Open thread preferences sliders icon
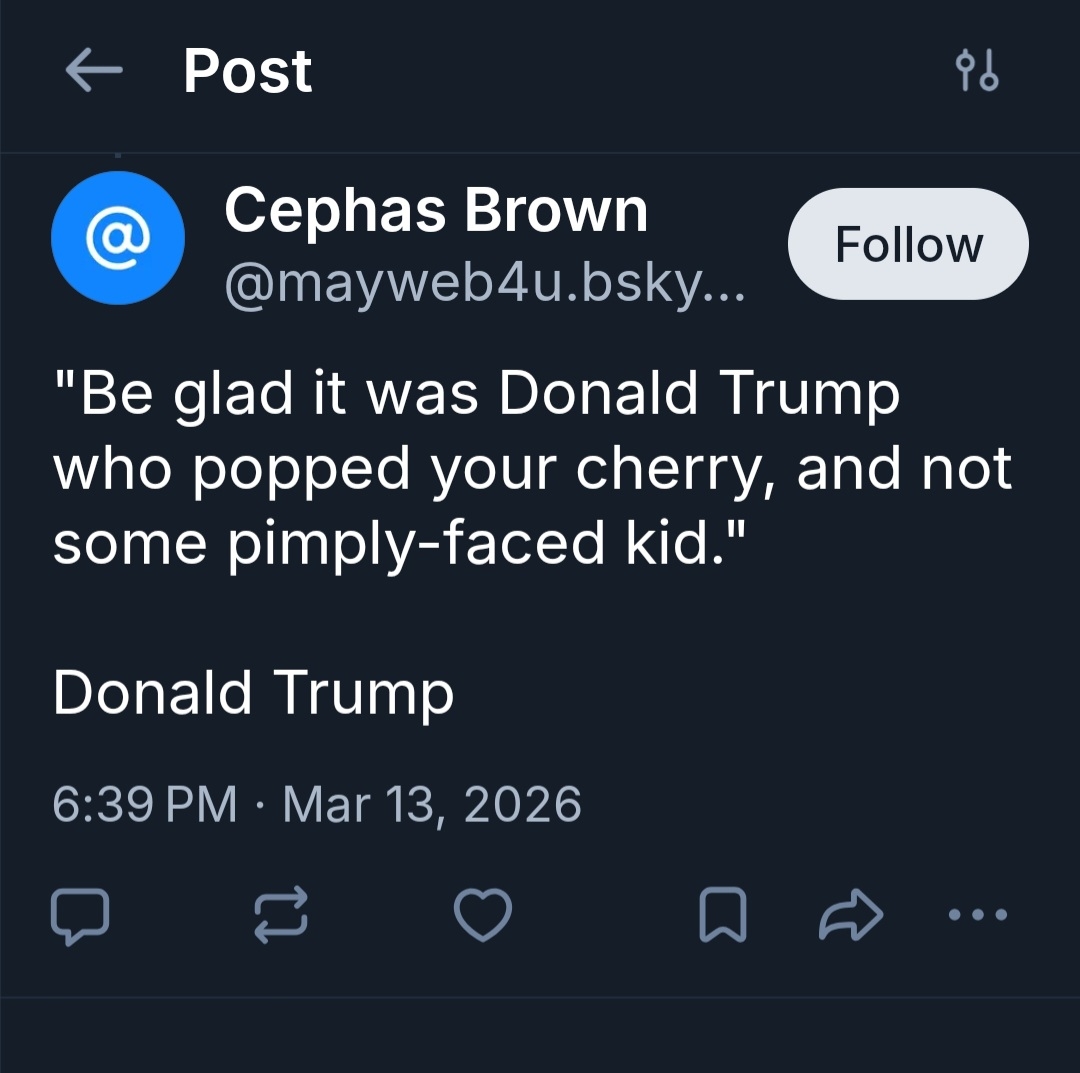Screen dimensions: 1080x1073 (976, 72)
